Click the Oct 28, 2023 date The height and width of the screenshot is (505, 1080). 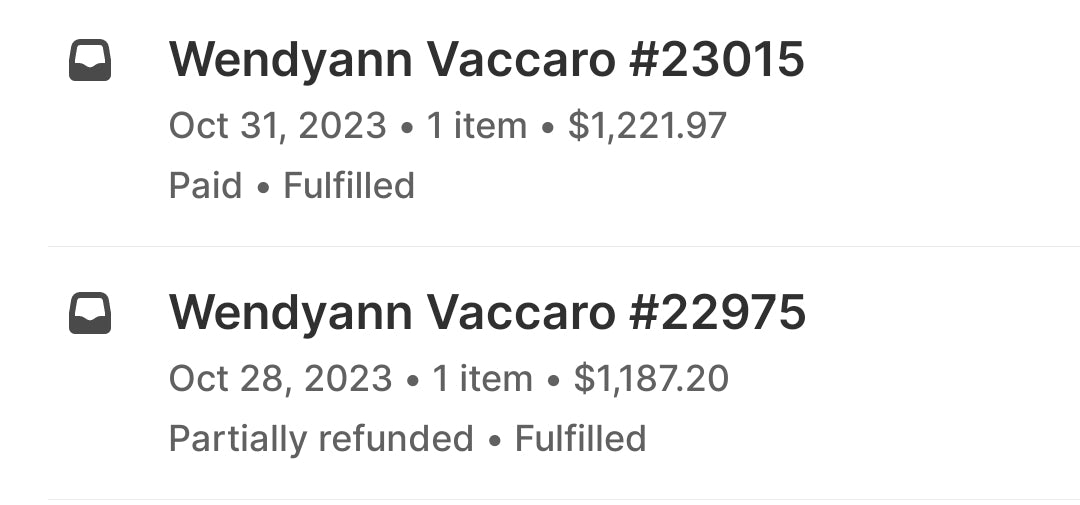tap(280, 379)
